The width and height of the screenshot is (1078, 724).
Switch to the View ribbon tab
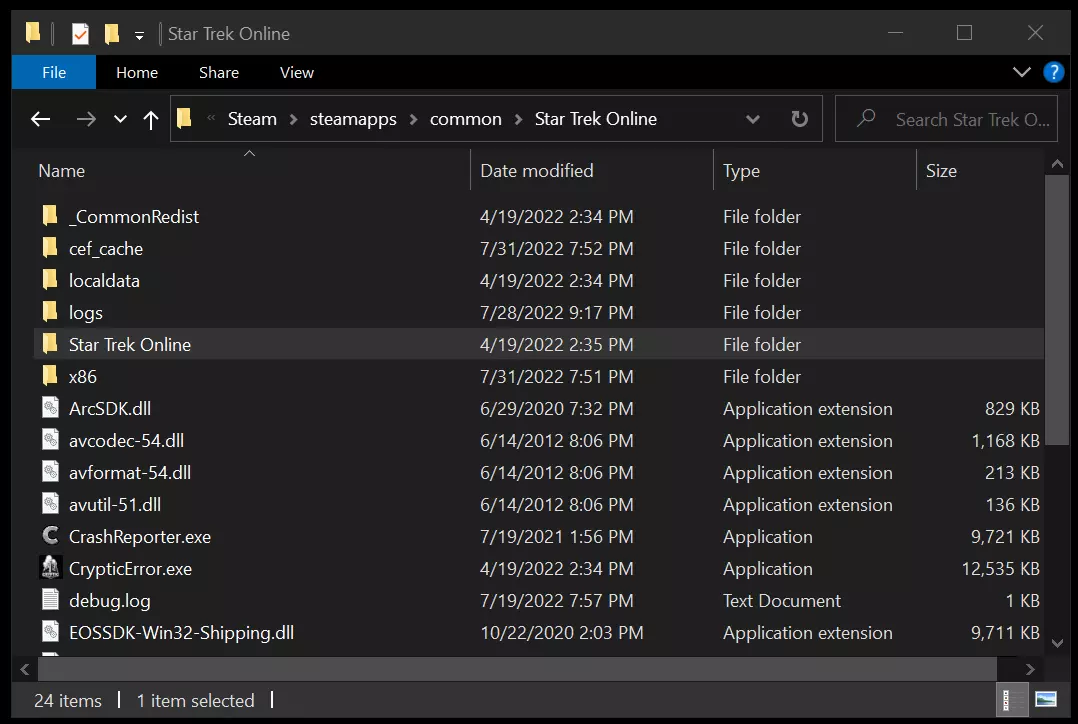296,72
